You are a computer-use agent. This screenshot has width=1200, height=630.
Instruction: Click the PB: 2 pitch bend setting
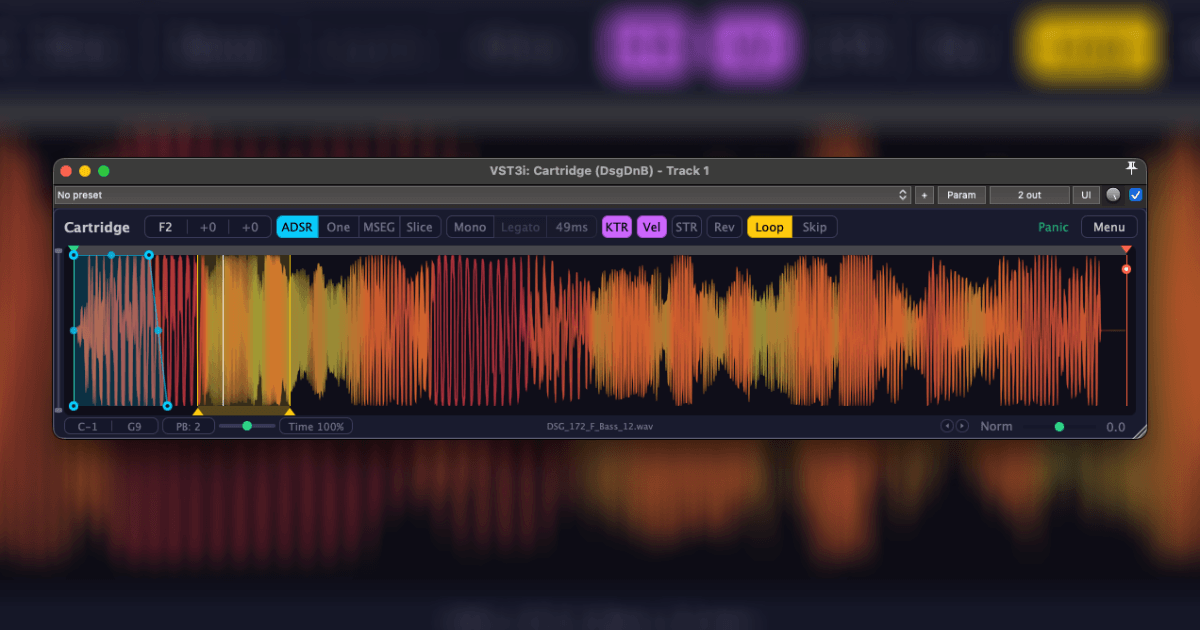coord(189,426)
